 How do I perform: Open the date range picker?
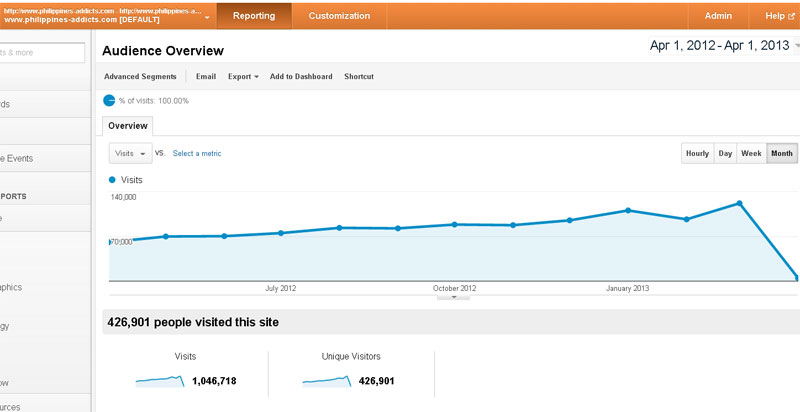[720, 46]
